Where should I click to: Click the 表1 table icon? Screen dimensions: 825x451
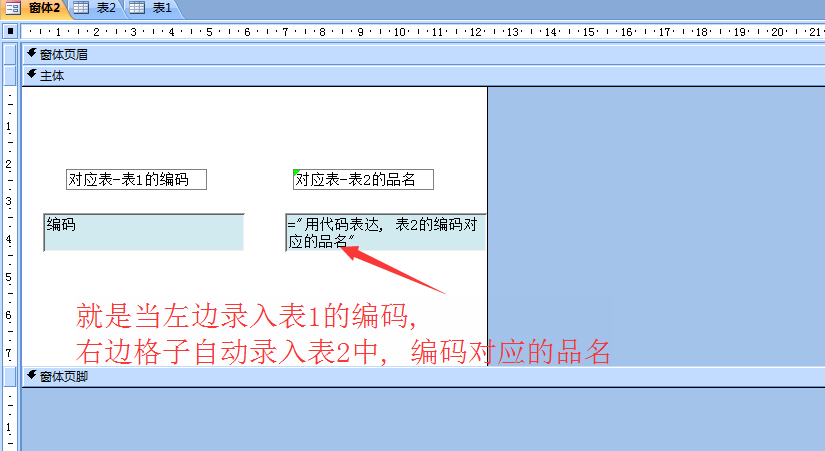click(137, 7)
